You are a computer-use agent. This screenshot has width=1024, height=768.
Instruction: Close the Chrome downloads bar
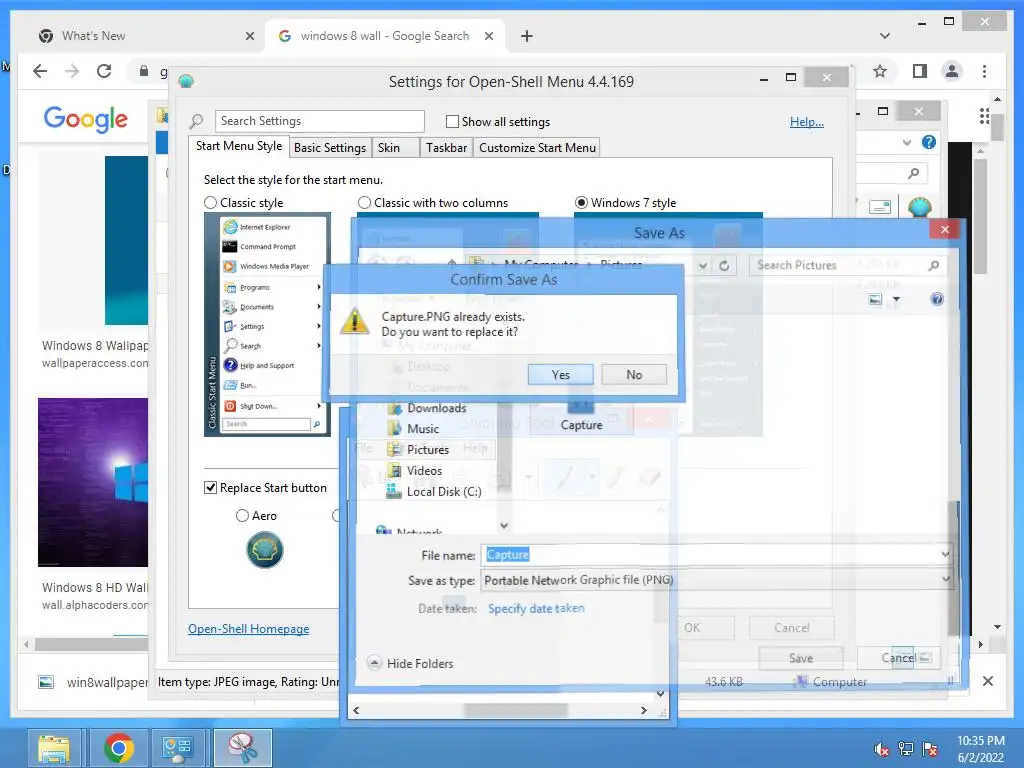[x=987, y=681]
